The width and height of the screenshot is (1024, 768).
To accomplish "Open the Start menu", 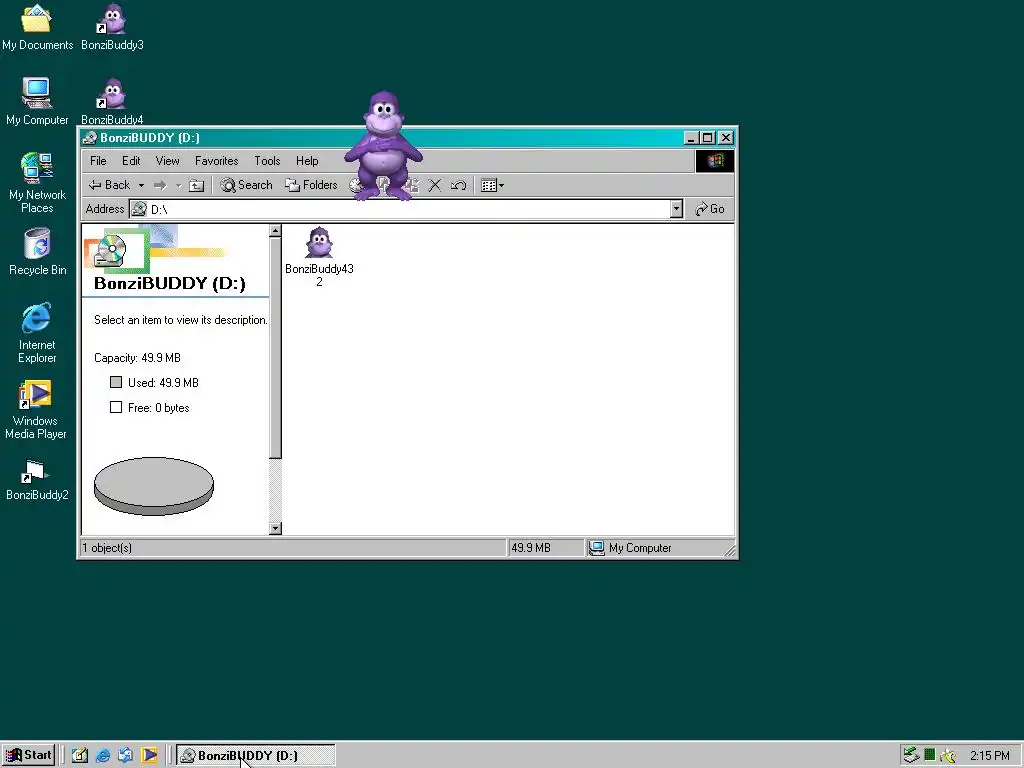I will (28, 756).
